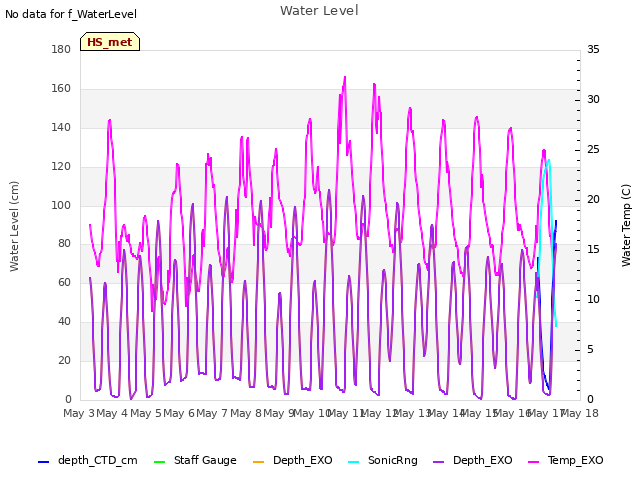The width and height of the screenshot is (640, 480).
Task: Toggle the depth_CTD_cm legend entry
Action: coord(88,460)
